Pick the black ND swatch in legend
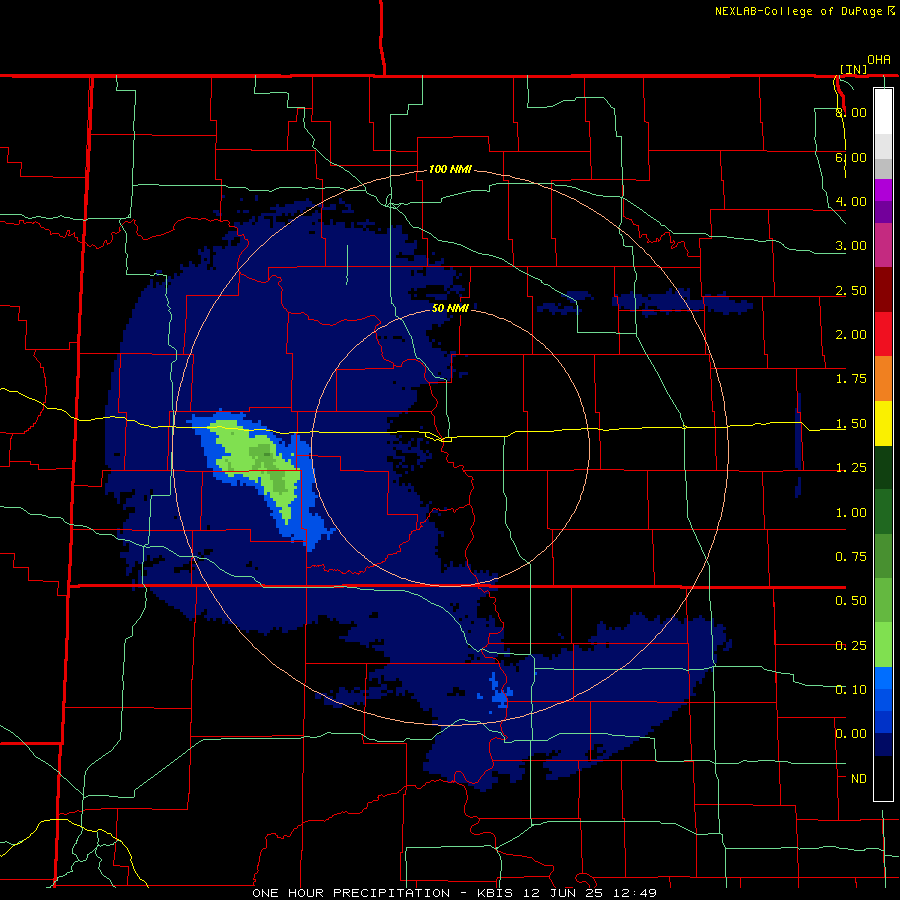 pos(883,778)
